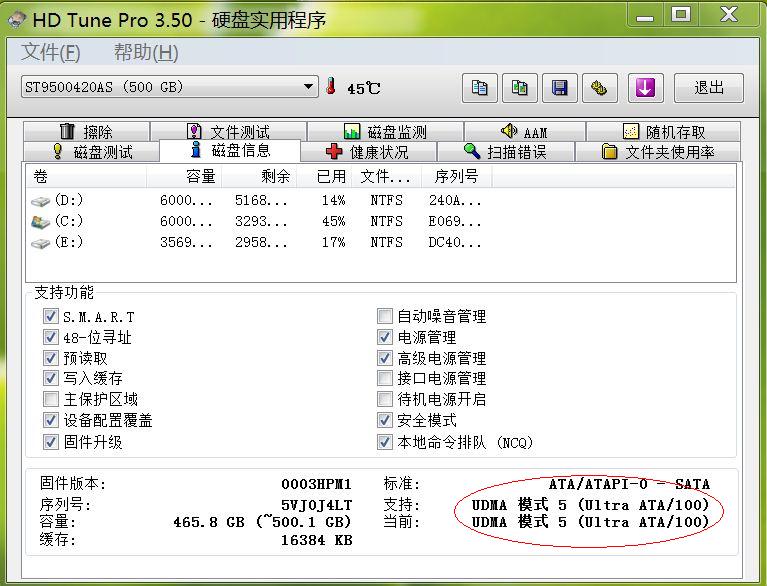Screen dimensions: 767x586
Task: Open the 帮助(H) menu
Action: [x=146, y=52]
